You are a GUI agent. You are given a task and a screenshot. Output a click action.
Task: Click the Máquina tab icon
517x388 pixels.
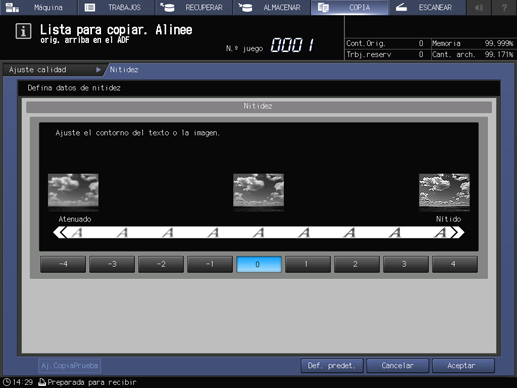pyautogui.click(x=12, y=7)
